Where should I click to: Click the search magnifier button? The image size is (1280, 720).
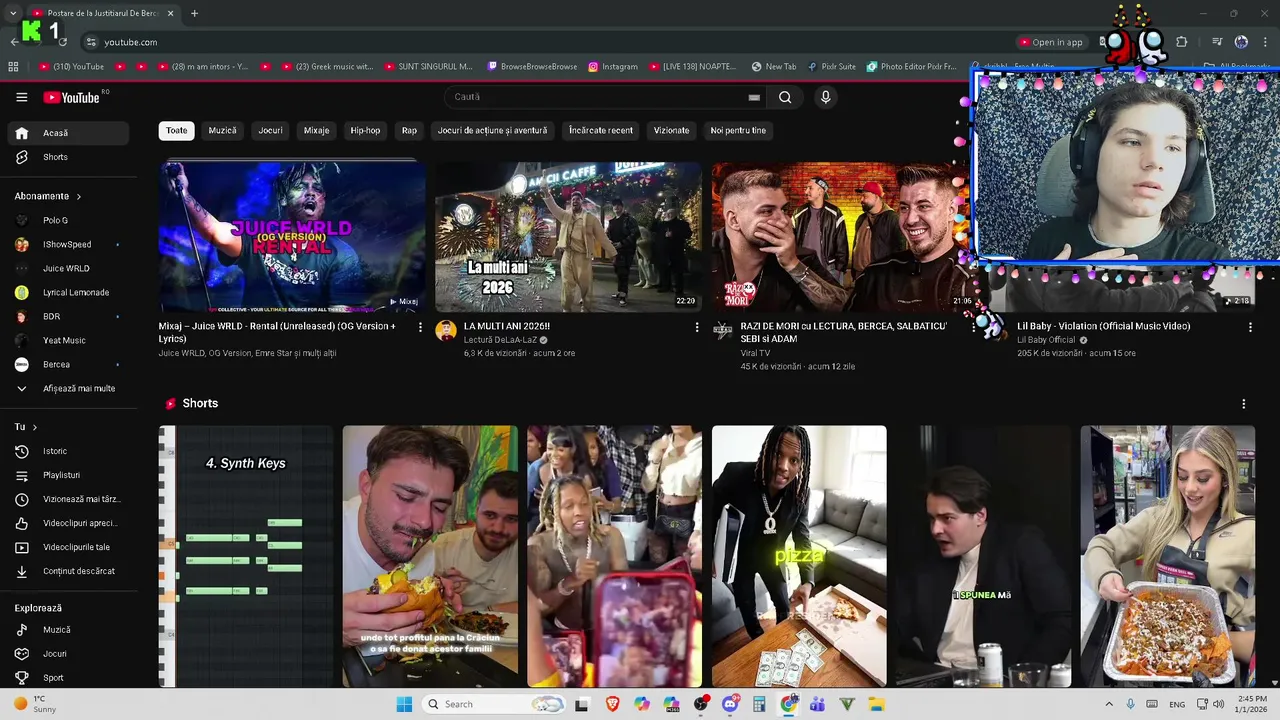tap(785, 97)
